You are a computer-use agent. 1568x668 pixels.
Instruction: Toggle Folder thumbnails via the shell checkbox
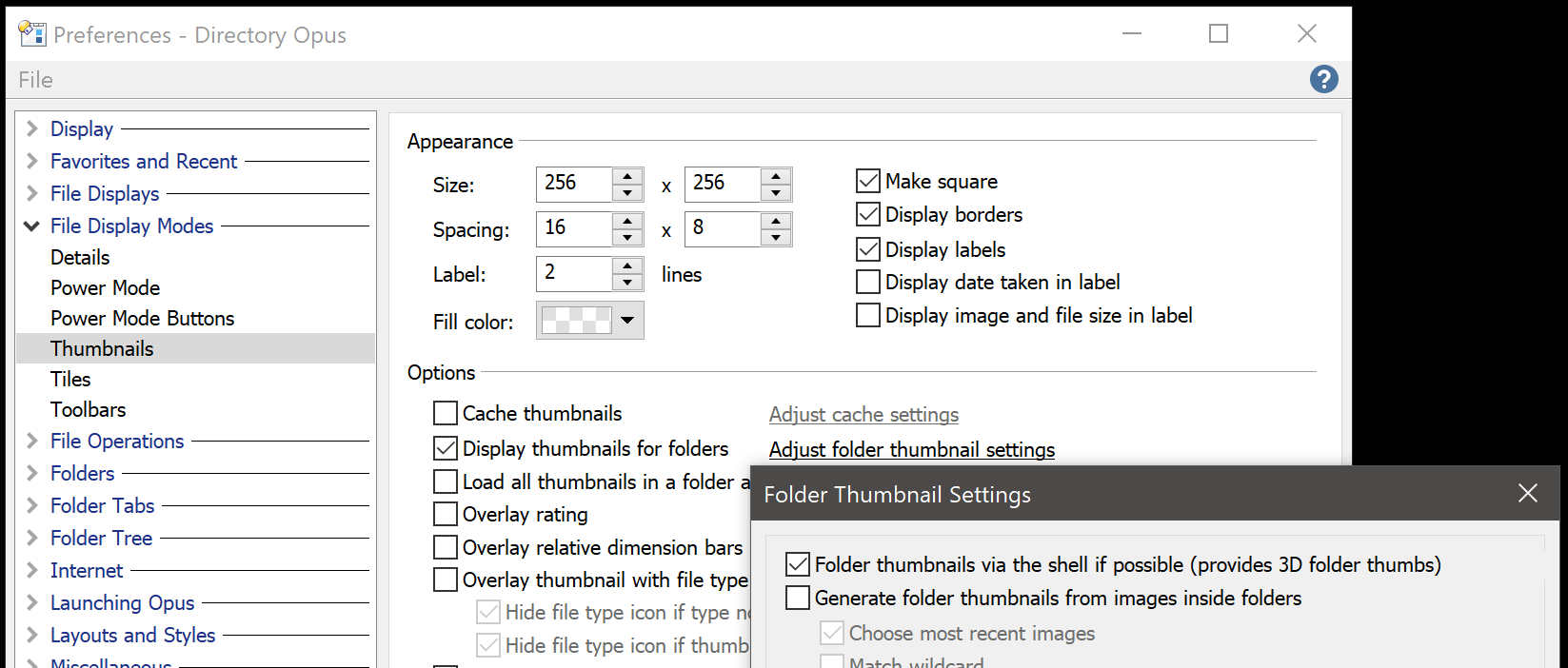[798, 564]
